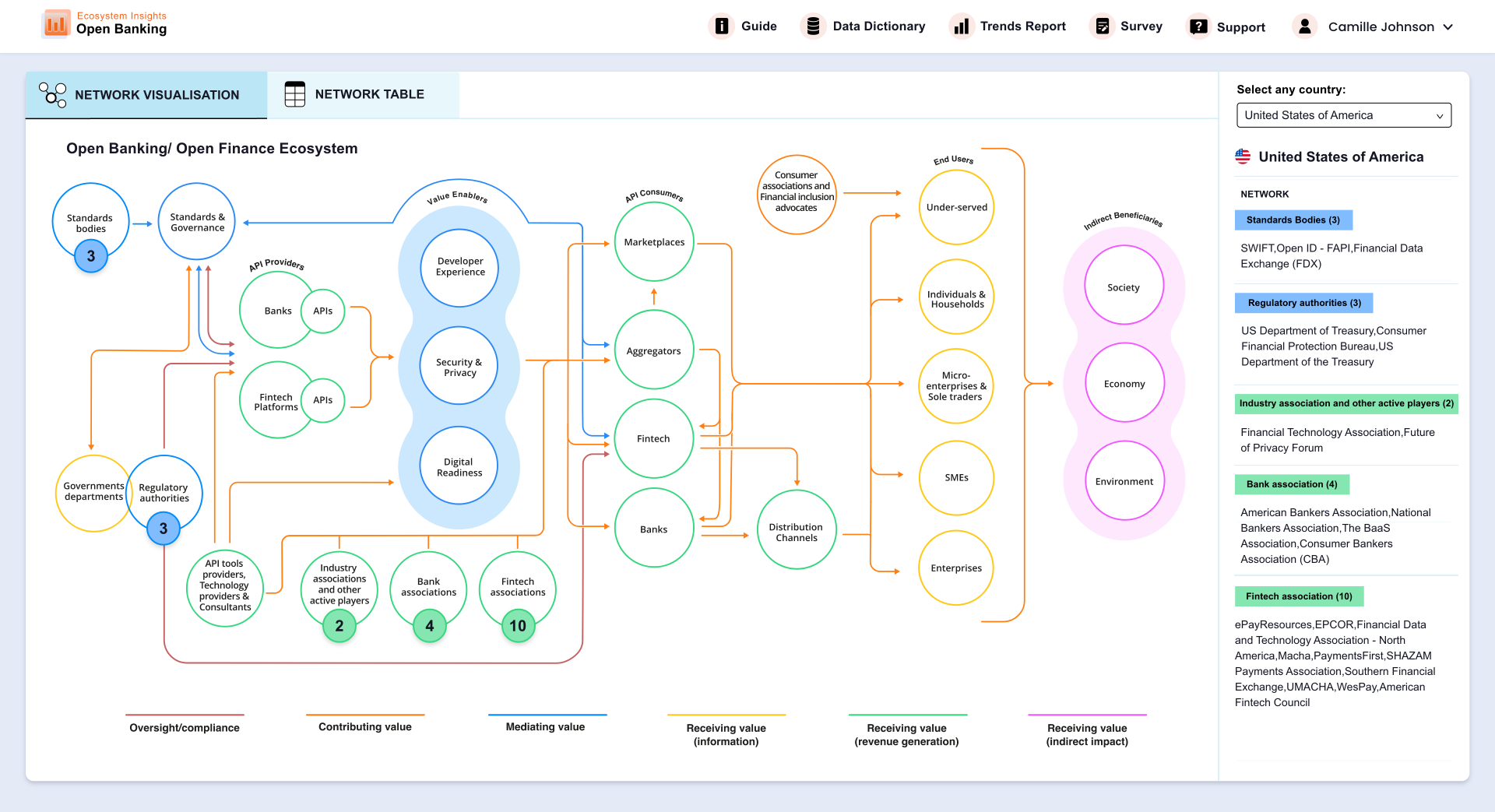The height and width of the screenshot is (812, 1495).
Task: Click the Society beneficiary node
Action: (1124, 286)
